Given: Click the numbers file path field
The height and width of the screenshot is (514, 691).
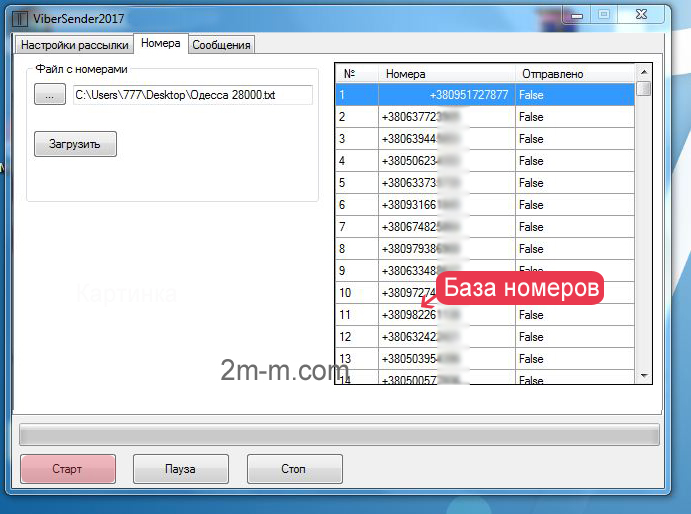Looking at the screenshot, I should (192, 95).
